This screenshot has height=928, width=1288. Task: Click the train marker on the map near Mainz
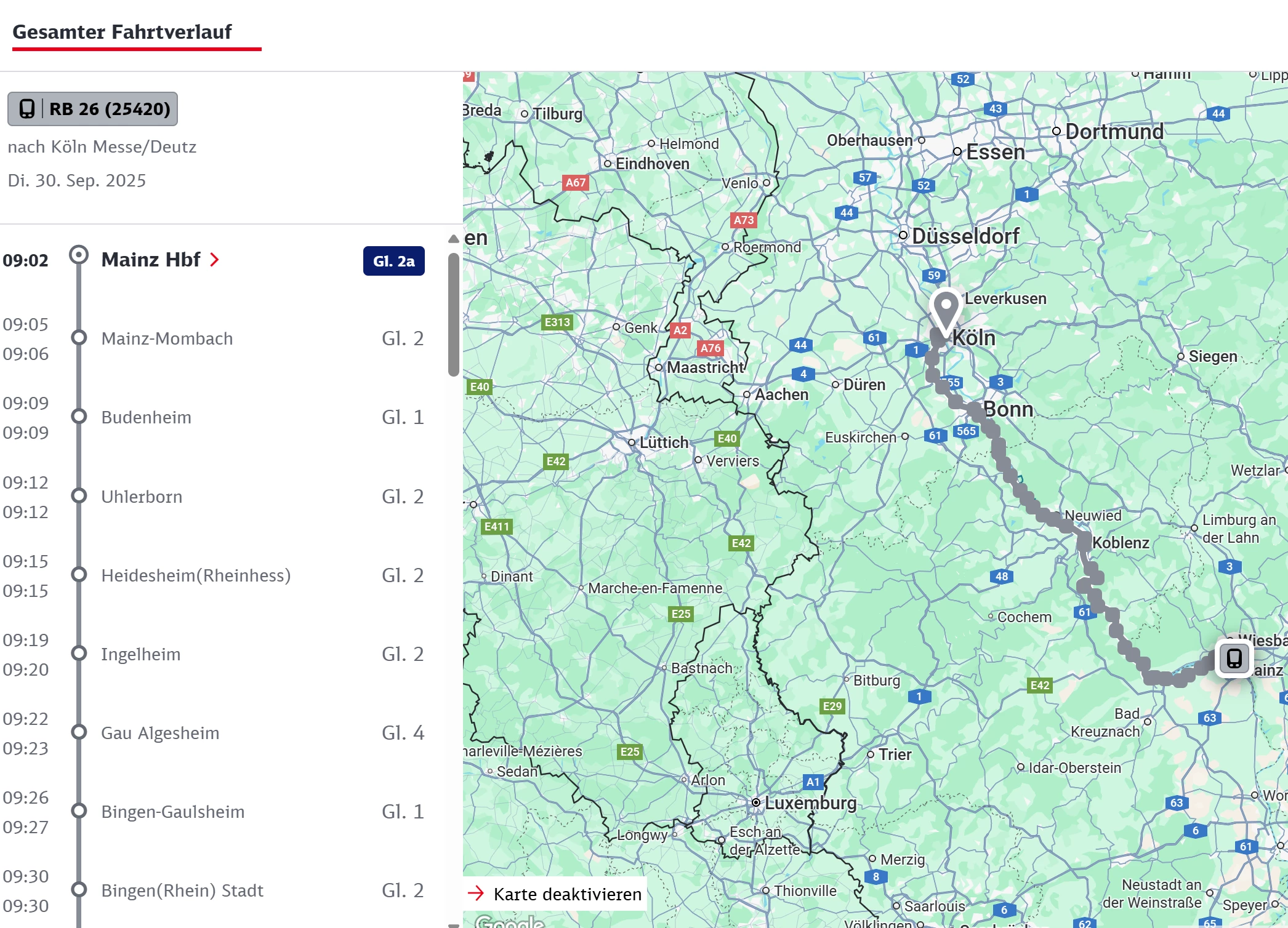click(x=1234, y=658)
